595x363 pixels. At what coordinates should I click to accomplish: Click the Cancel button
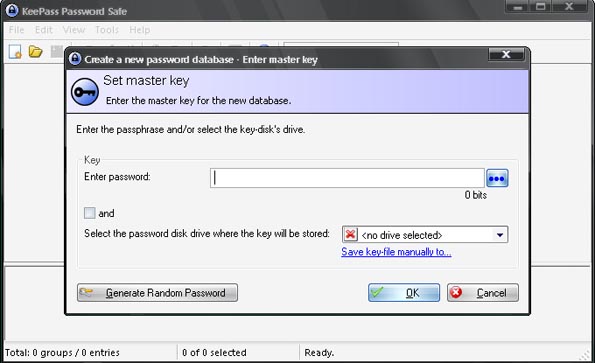point(483,292)
